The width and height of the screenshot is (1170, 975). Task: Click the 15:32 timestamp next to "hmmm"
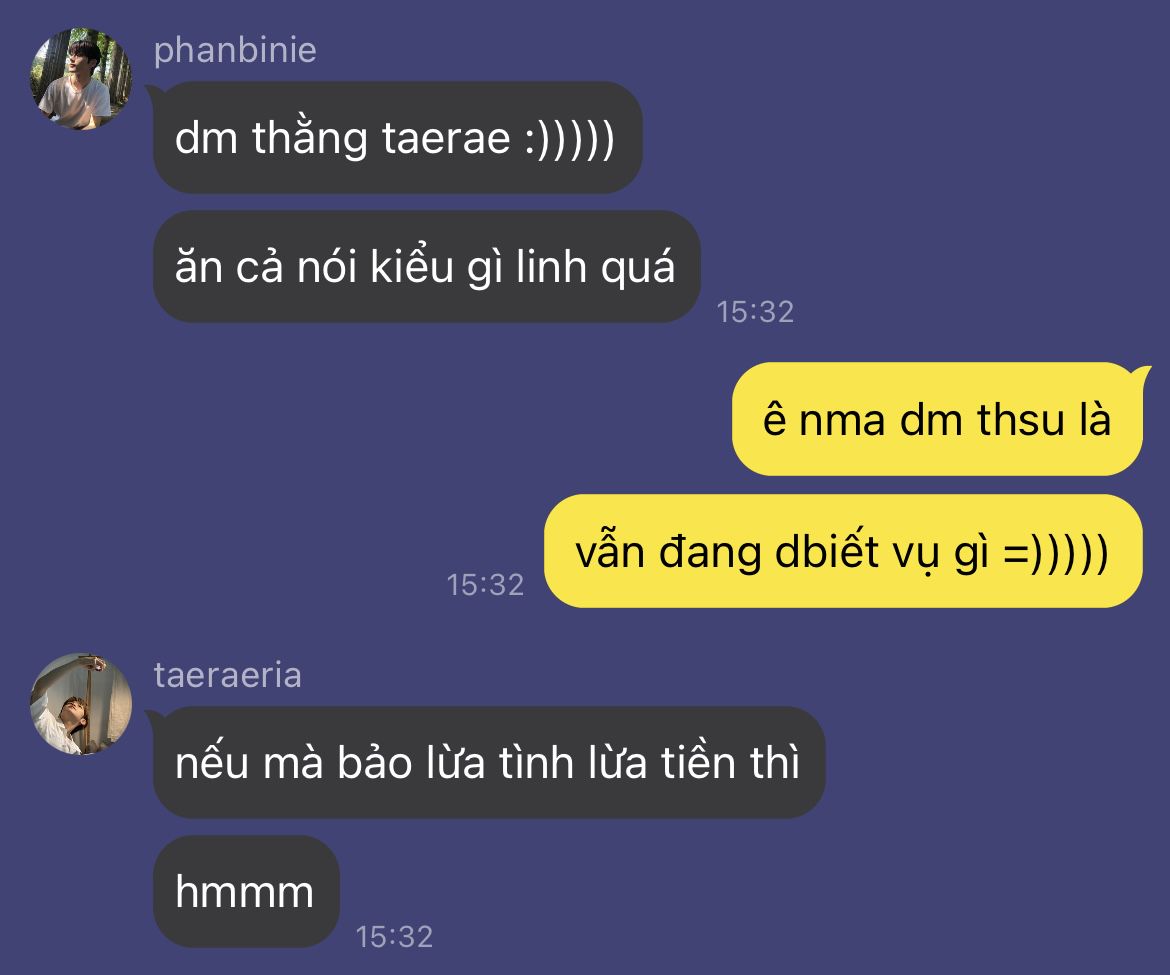tap(394, 936)
